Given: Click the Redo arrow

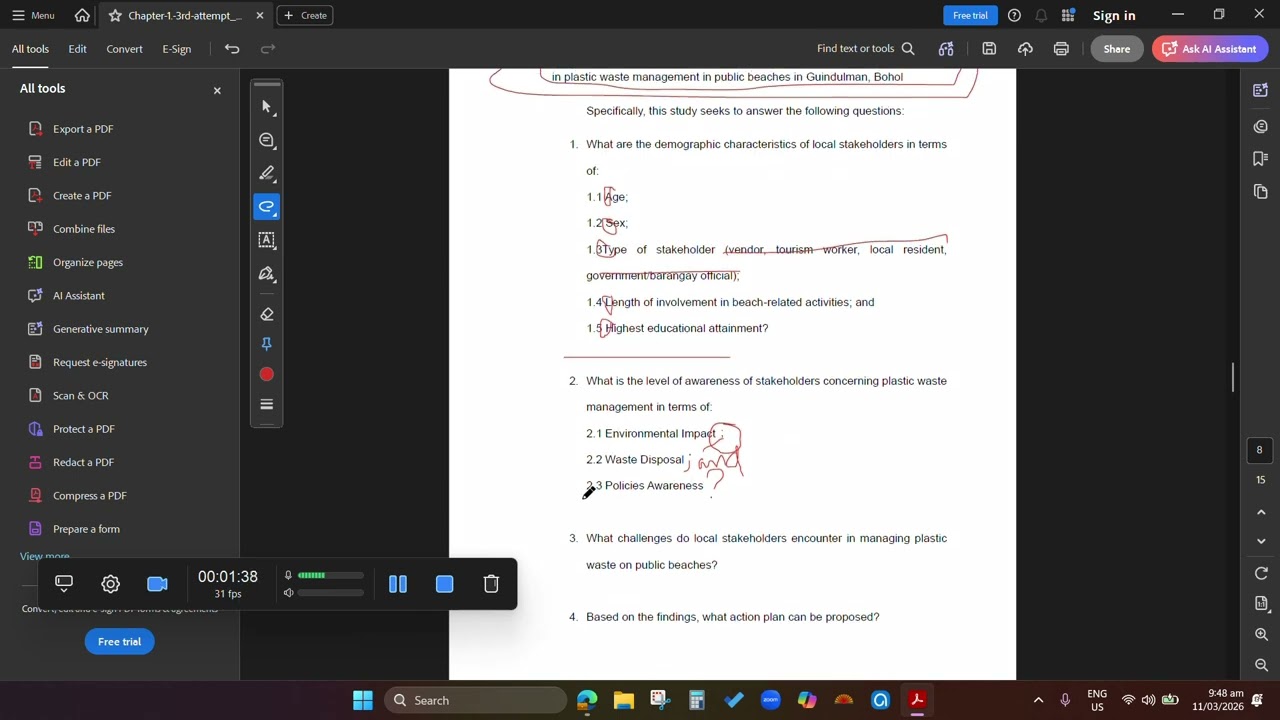Looking at the screenshot, I should tap(268, 48).
